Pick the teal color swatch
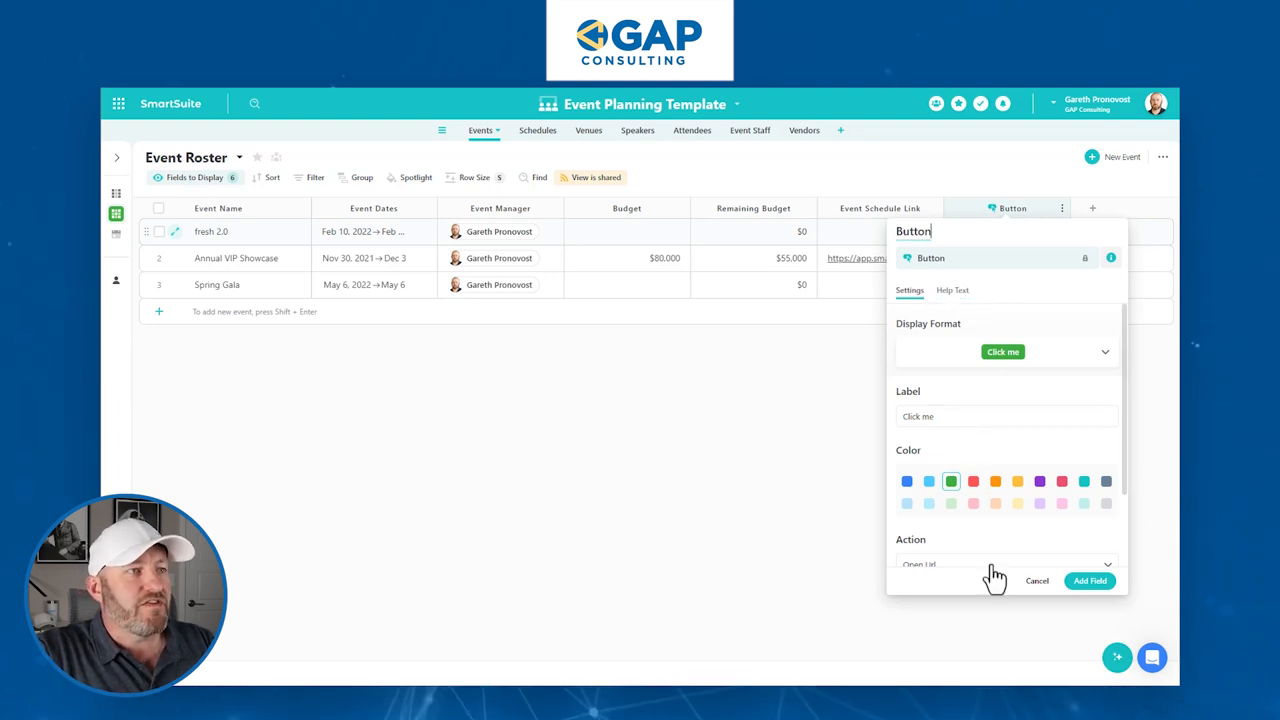1280x720 pixels. click(x=1084, y=482)
